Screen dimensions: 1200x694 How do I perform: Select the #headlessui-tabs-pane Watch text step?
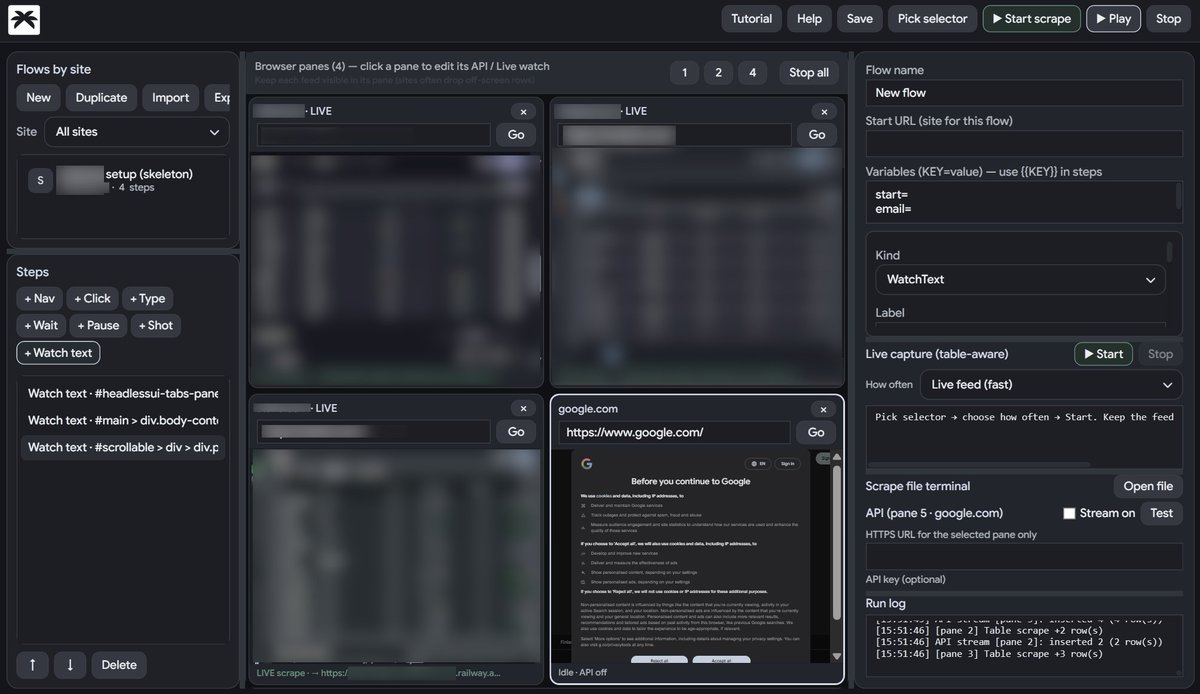click(122, 393)
